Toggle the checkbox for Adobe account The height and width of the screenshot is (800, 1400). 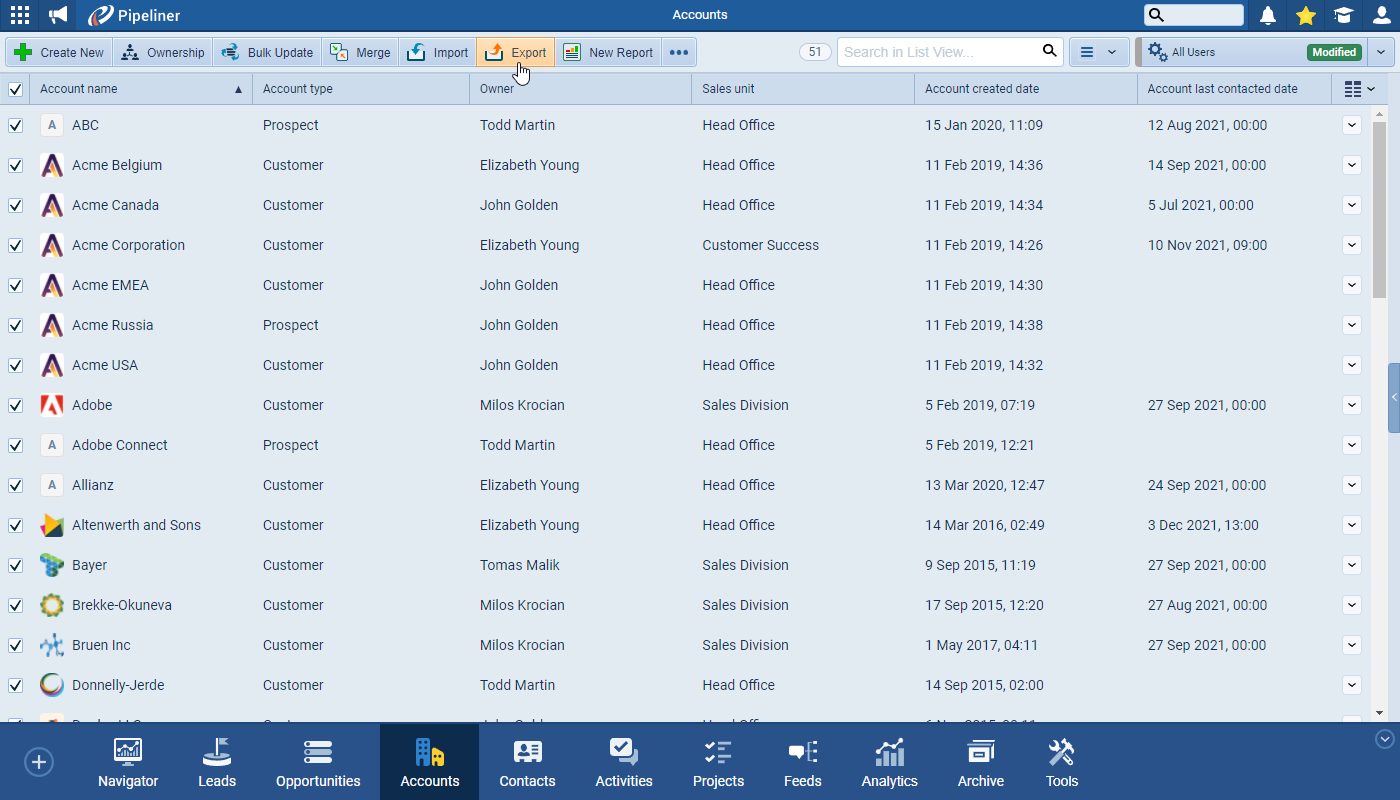tap(15, 405)
